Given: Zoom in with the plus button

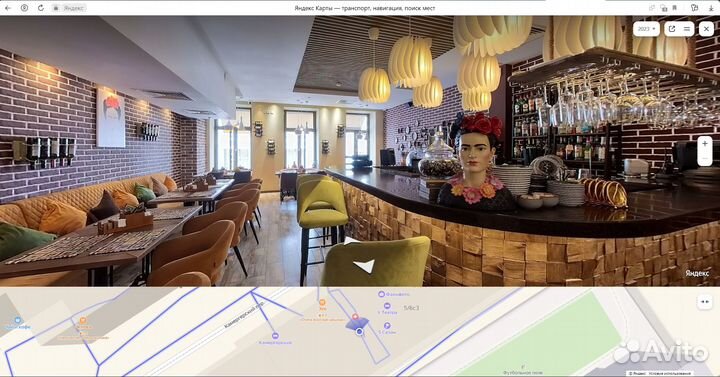Looking at the screenshot, I should 705,144.
